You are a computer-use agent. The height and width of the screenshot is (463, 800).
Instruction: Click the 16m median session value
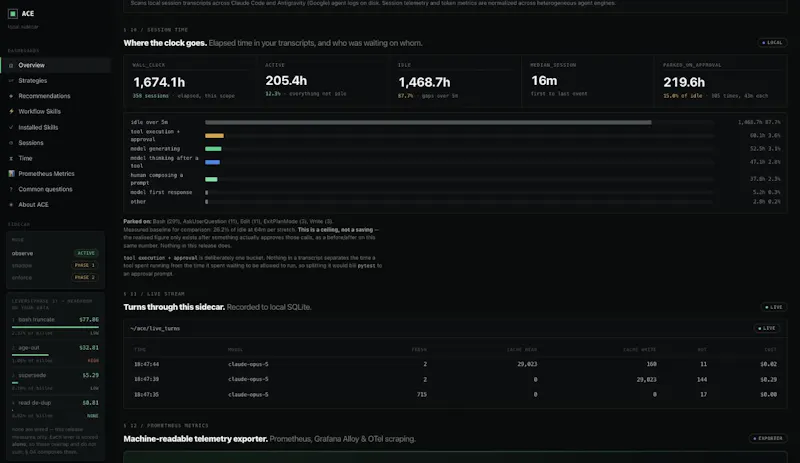coord(544,81)
